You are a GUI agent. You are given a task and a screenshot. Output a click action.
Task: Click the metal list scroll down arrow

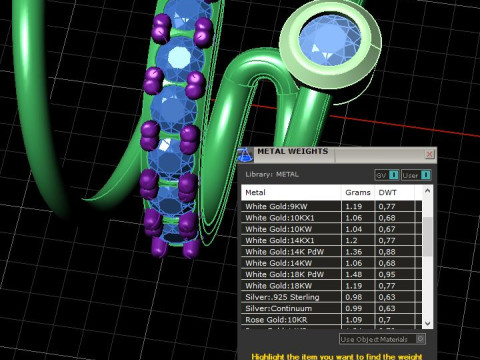pos(428,324)
